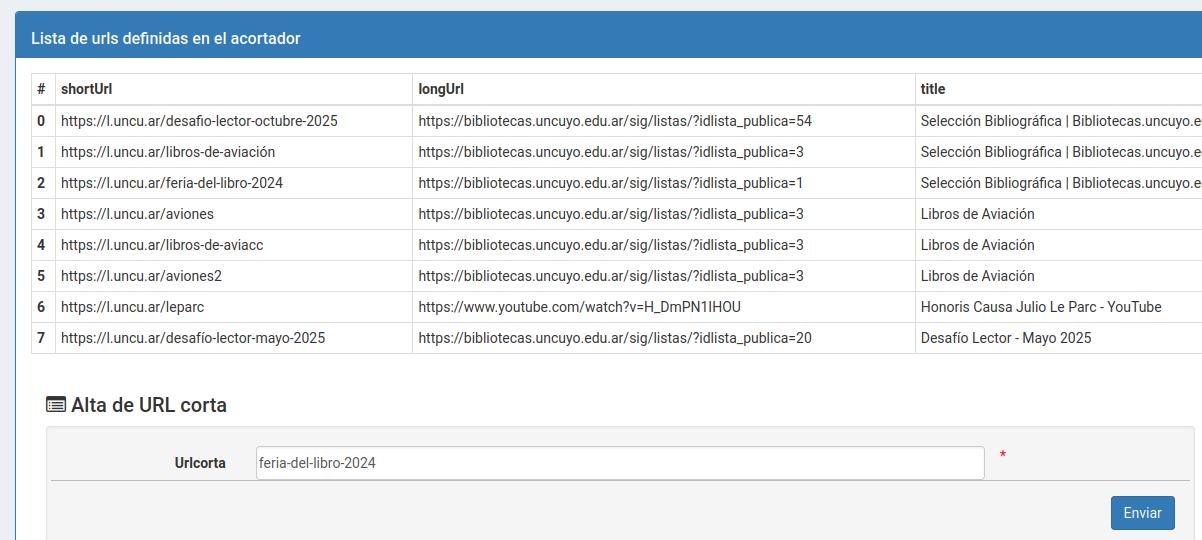
Task: Click the l.uncu.ar/aviones2 short URL
Action: point(141,276)
